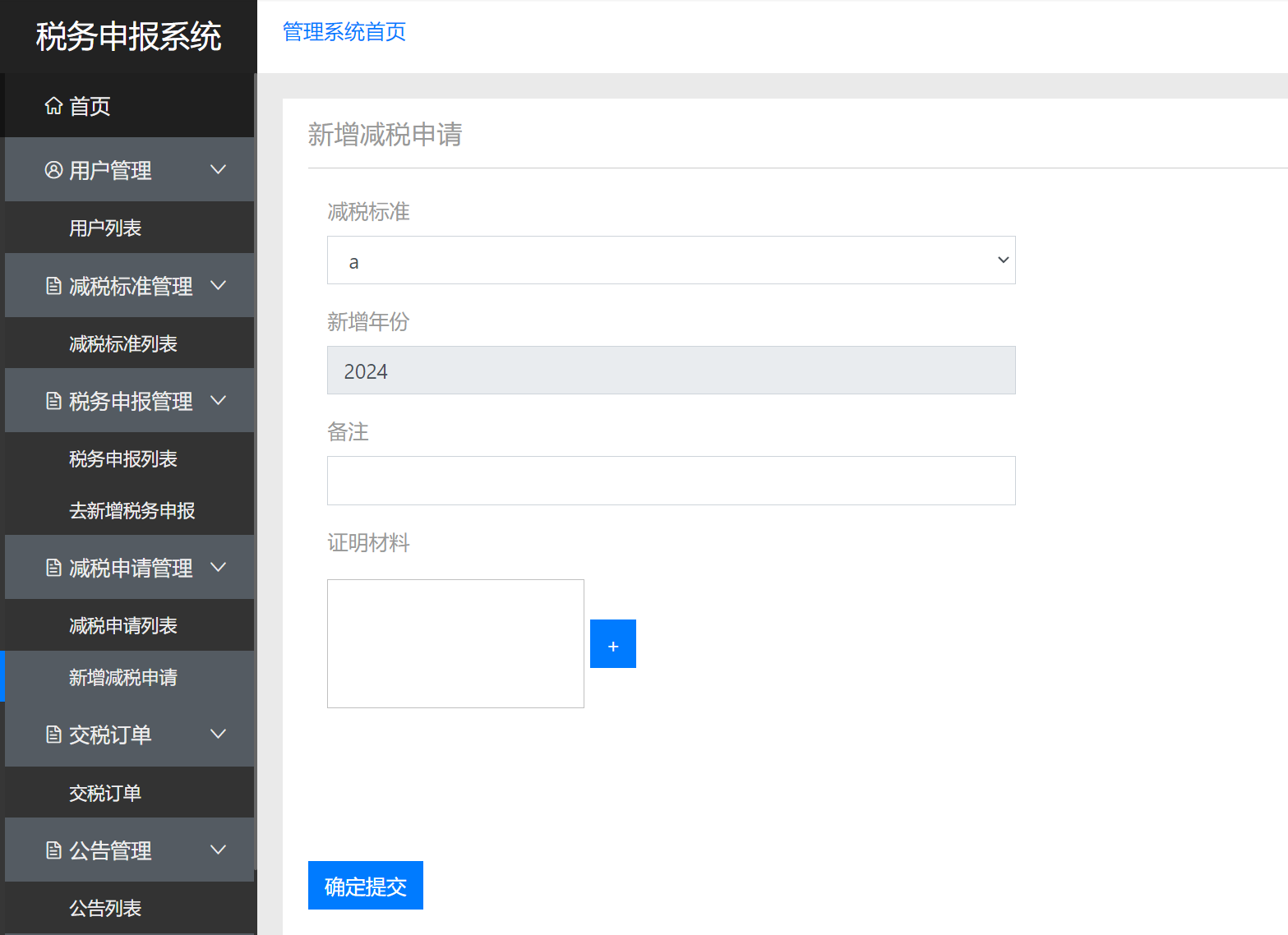Select 新增减税申请 menu item
Viewport: 1288px width, 935px height.
coord(129,677)
